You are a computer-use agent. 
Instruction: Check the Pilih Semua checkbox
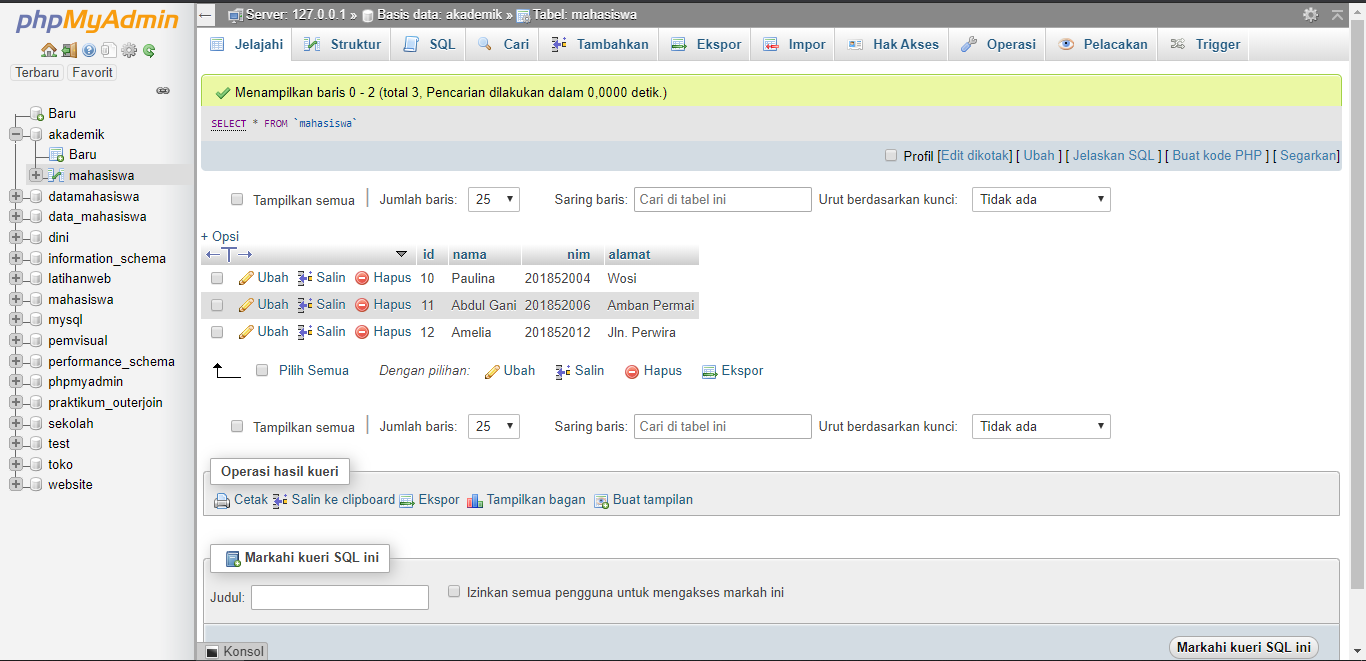(x=262, y=369)
